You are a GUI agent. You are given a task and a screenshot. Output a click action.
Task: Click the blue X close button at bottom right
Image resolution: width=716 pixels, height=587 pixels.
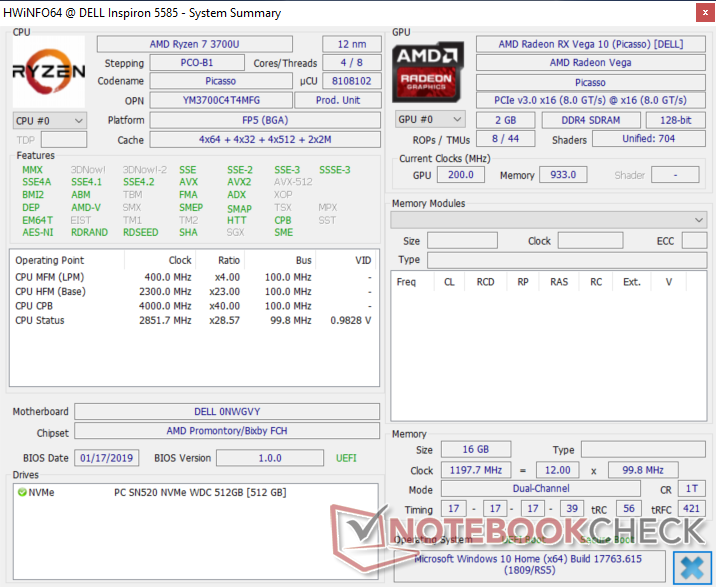point(692,567)
